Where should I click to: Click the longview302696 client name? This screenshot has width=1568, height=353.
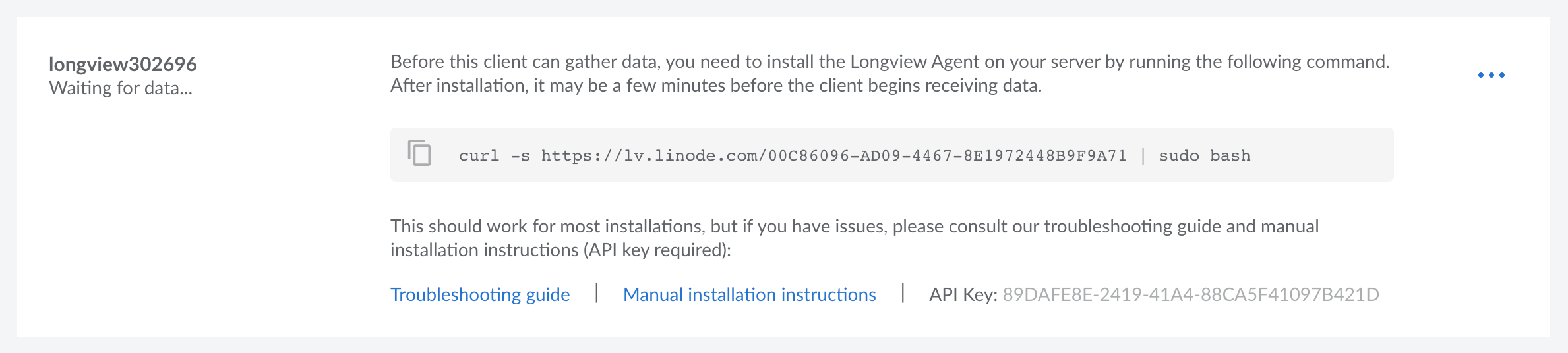123,64
